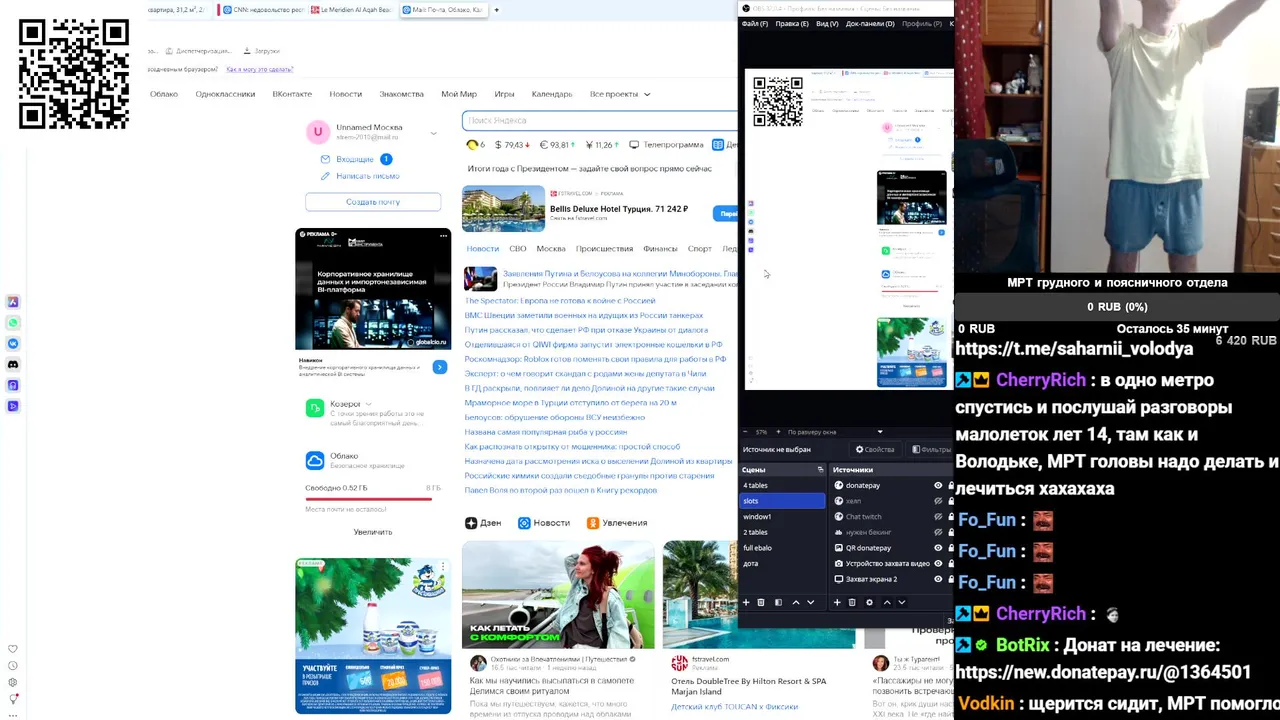Open new browser tab with plus button
The width and height of the screenshot is (1280, 720).
point(496,10)
